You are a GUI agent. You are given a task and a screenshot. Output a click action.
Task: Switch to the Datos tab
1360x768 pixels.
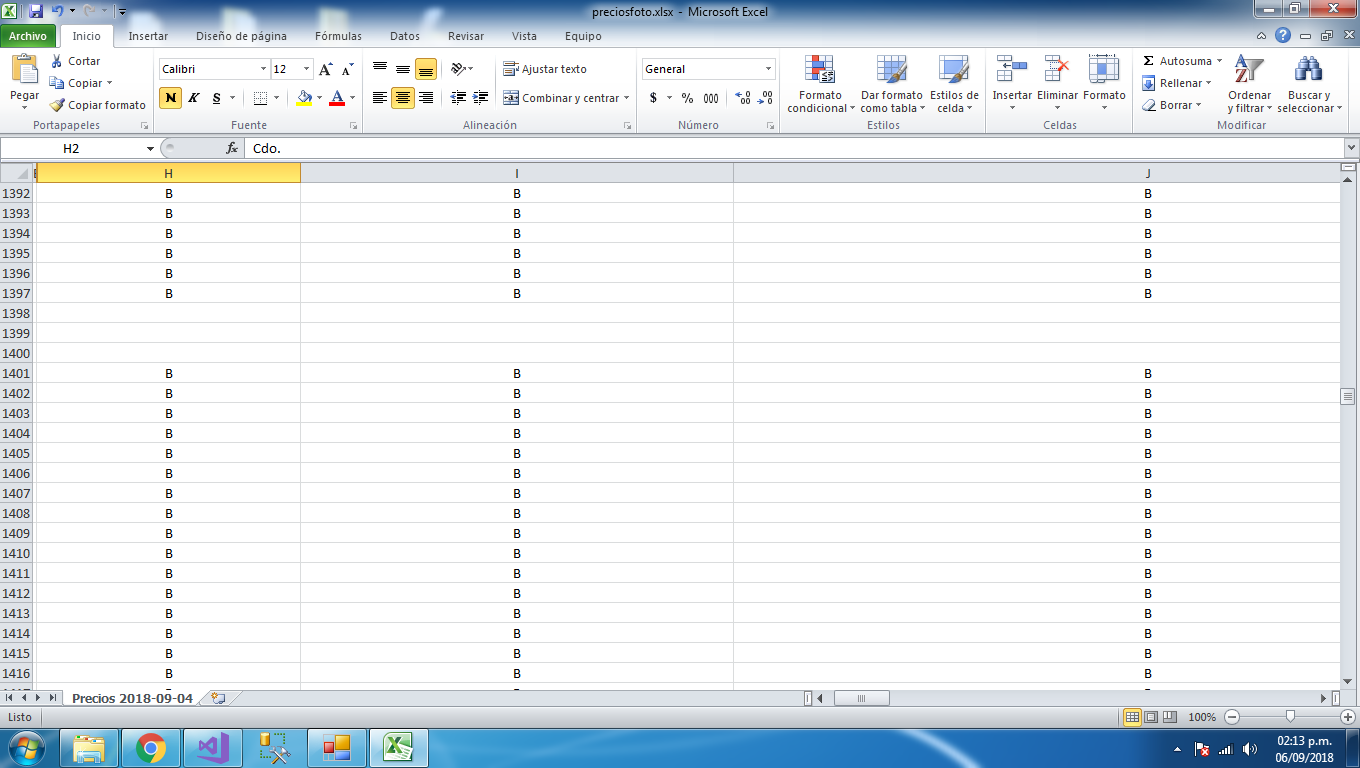pos(405,36)
